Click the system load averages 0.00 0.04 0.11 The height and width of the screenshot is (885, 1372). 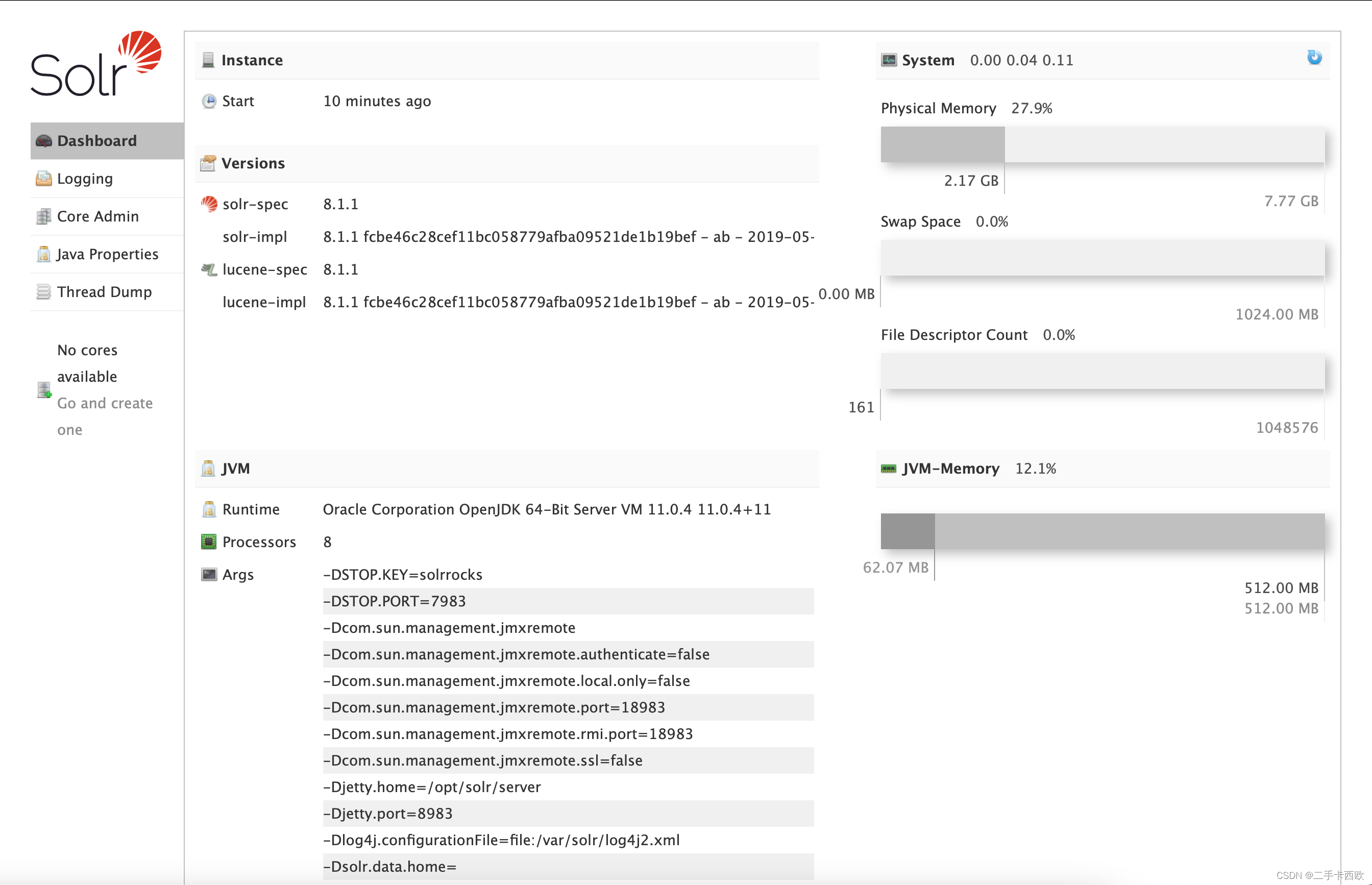1021,60
